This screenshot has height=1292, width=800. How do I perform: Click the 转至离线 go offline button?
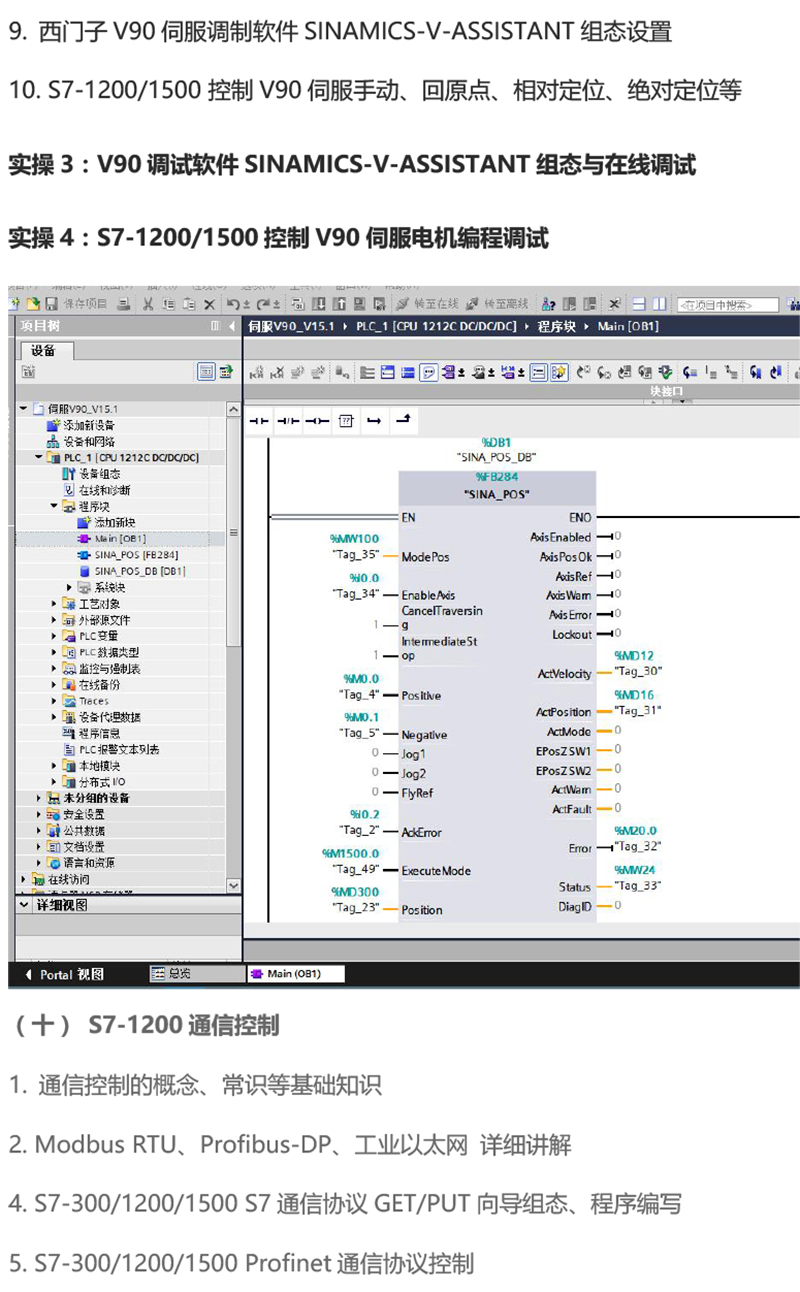(x=498, y=304)
